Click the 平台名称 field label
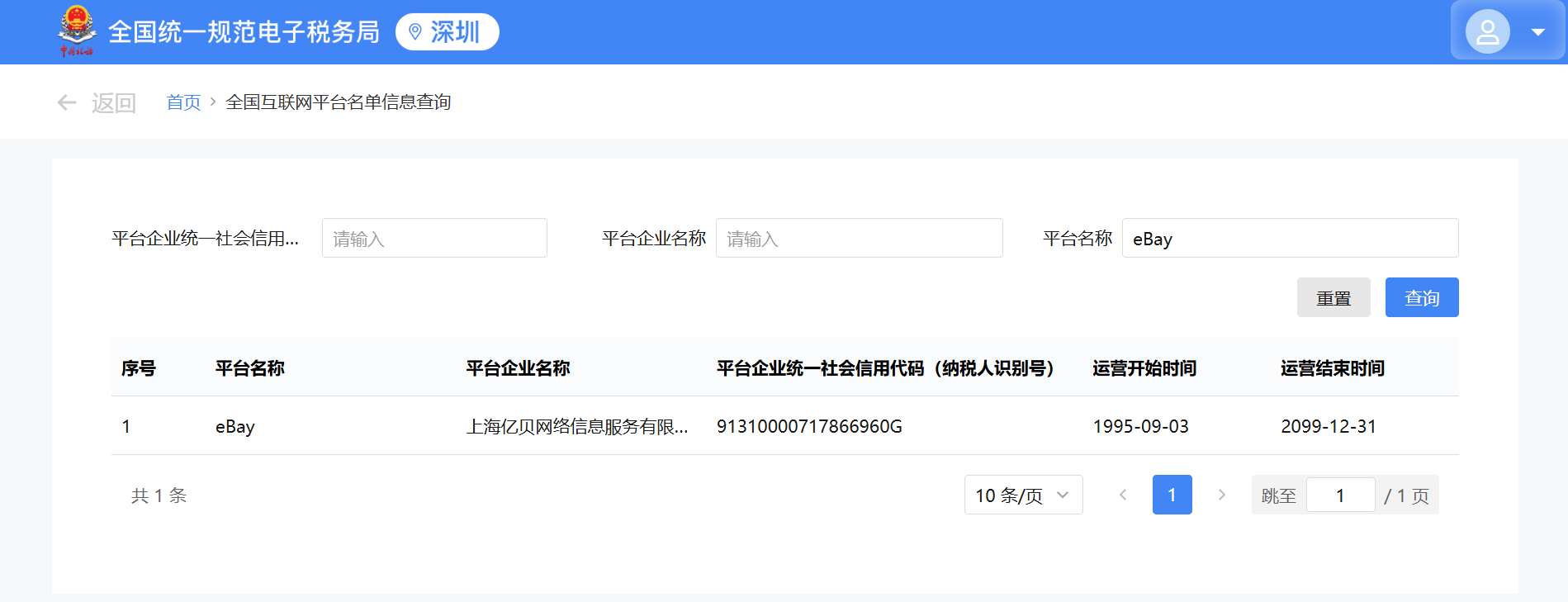The image size is (1568, 602). point(1078,239)
